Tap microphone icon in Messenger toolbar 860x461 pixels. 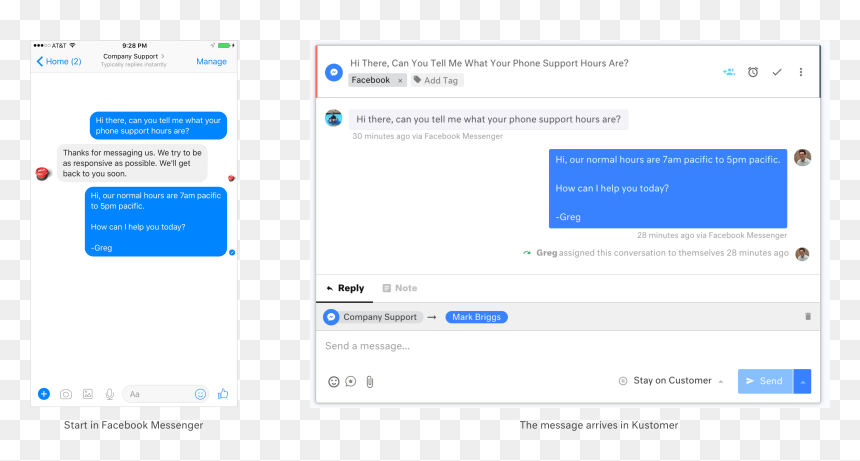[110, 394]
